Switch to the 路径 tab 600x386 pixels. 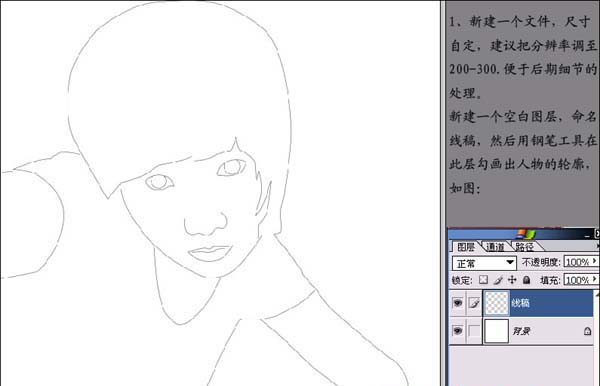coord(524,247)
